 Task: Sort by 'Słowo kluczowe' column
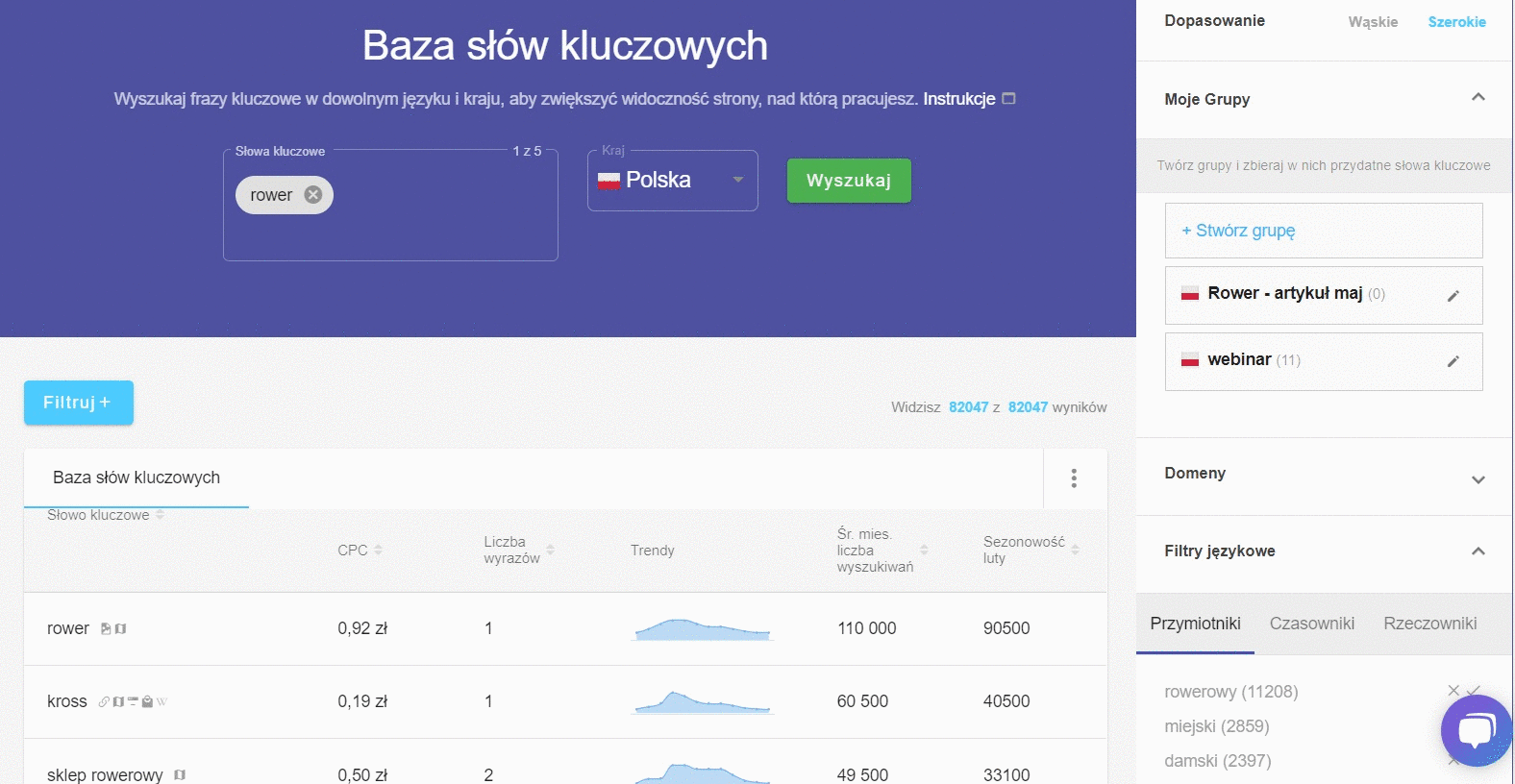tap(160, 515)
